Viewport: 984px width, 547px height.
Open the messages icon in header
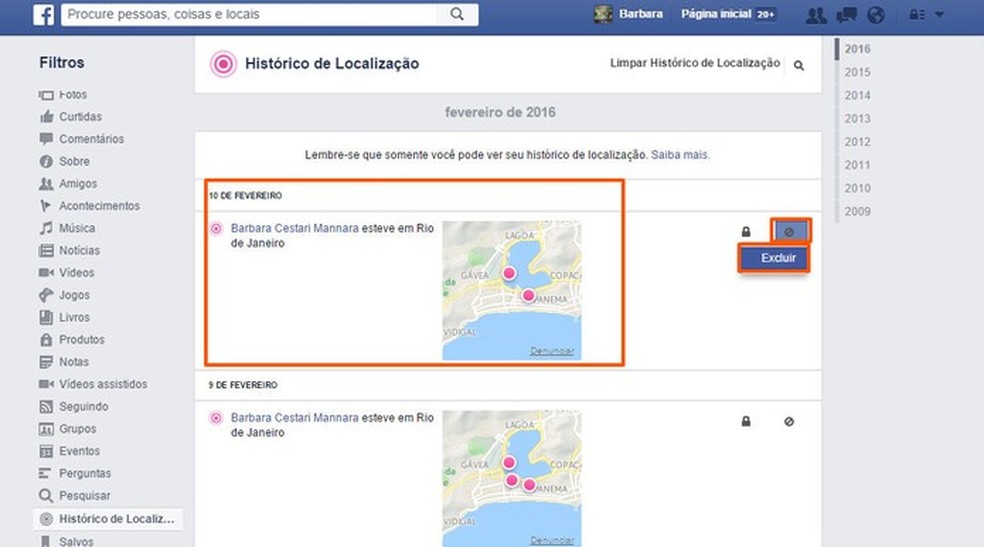(x=847, y=14)
